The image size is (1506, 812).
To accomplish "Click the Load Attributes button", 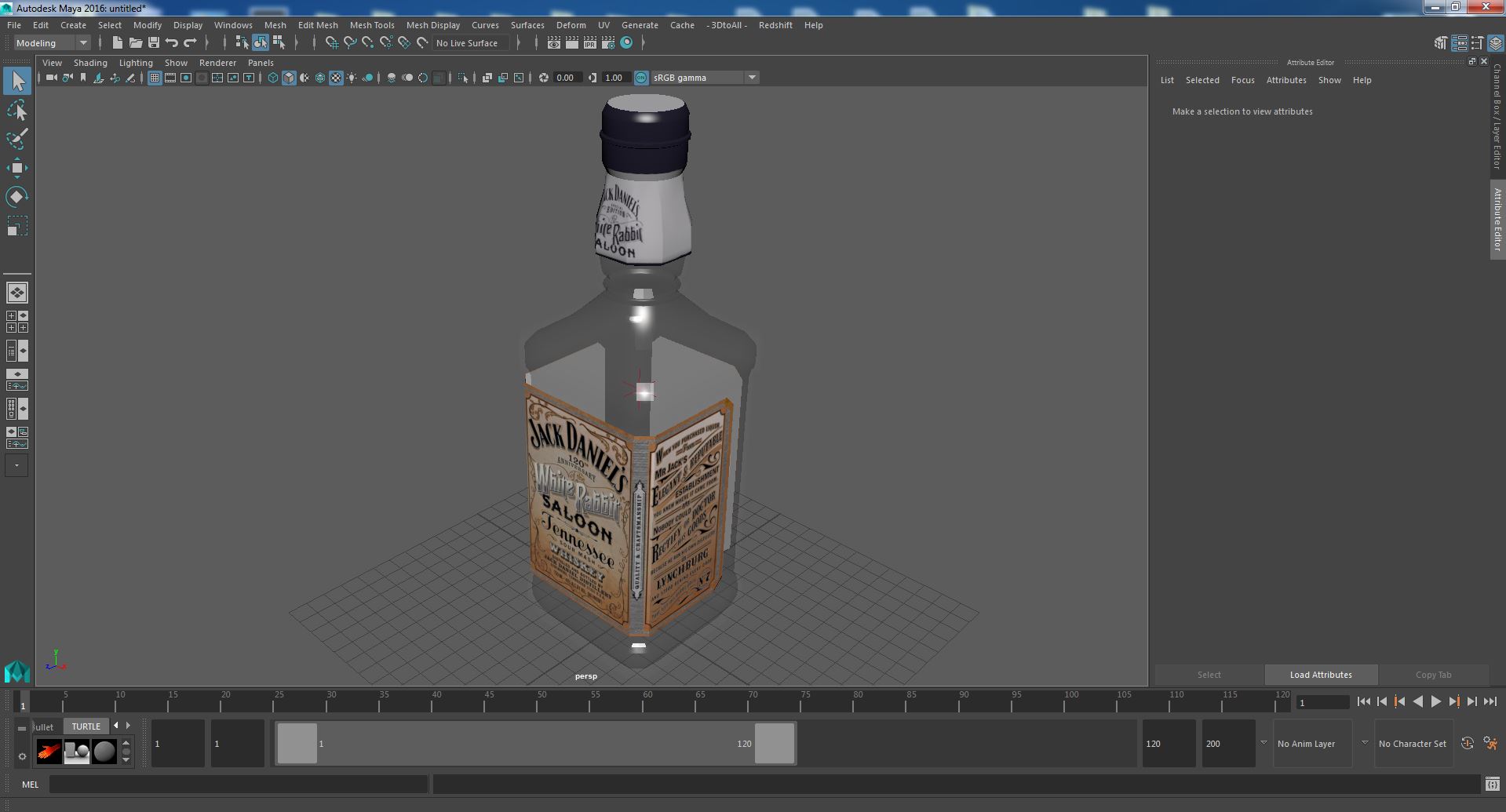I will [1321, 675].
